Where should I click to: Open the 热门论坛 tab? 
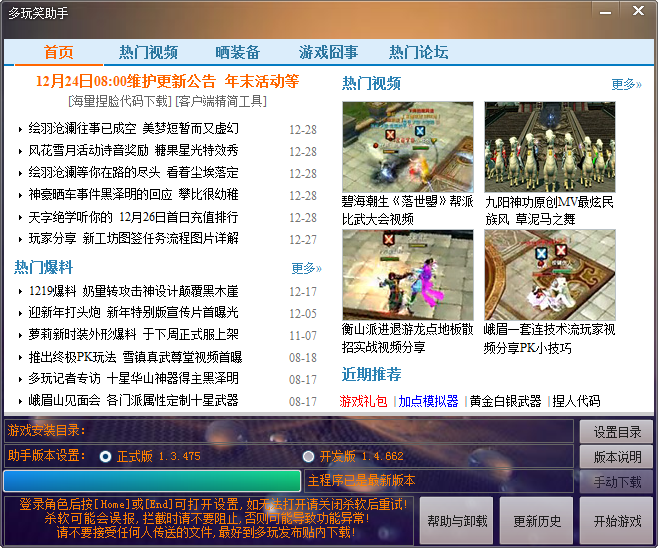click(418, 53)
